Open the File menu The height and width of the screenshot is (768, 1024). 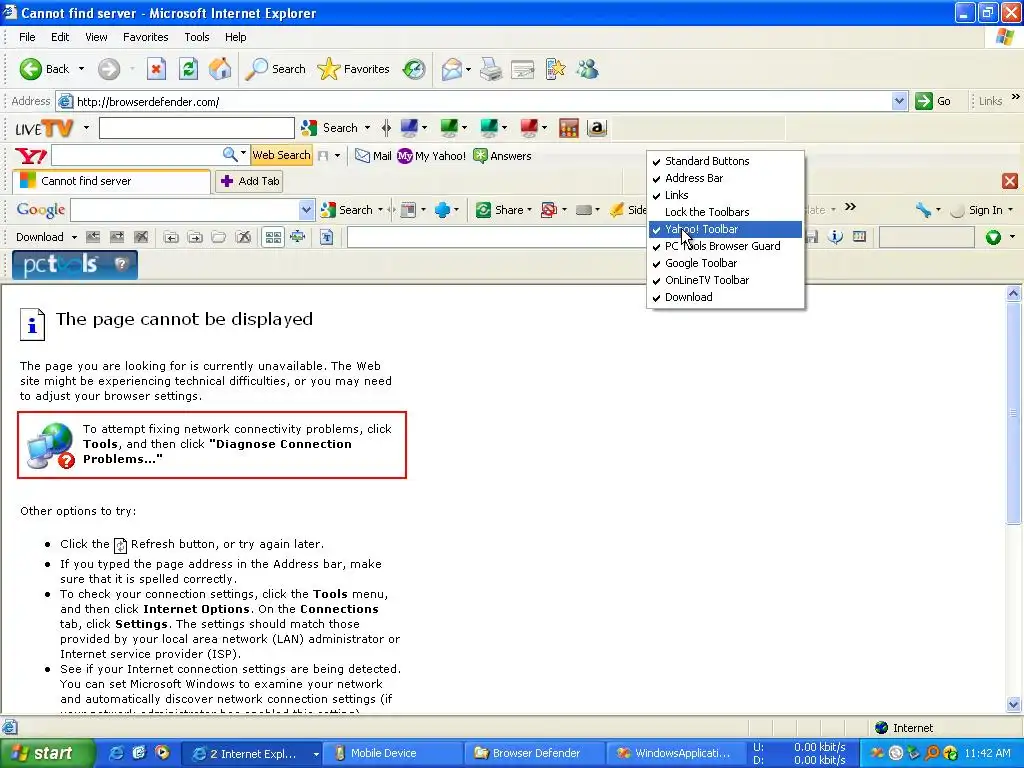pos(27,37)
